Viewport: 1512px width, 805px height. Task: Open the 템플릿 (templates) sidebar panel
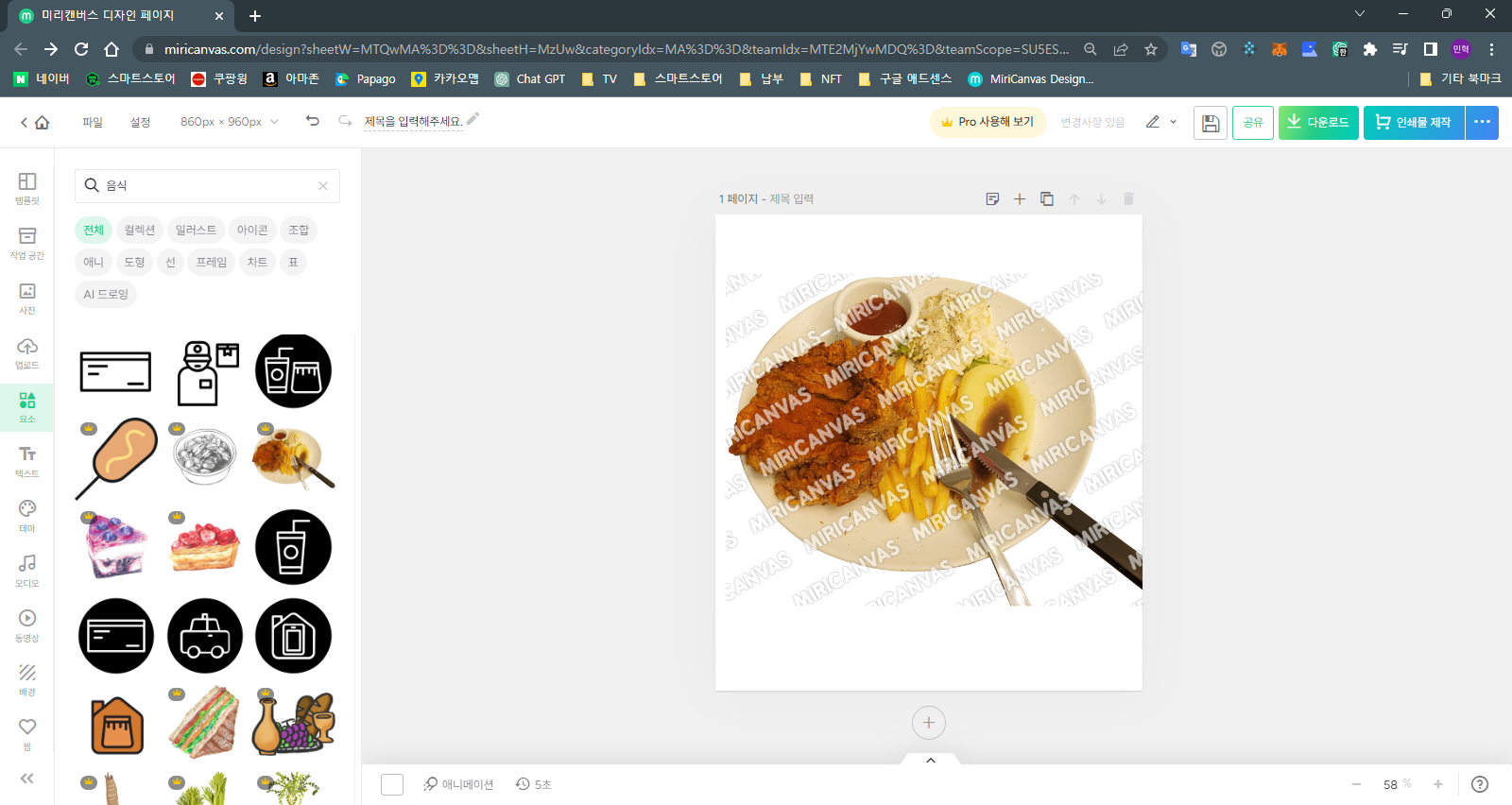27,188
